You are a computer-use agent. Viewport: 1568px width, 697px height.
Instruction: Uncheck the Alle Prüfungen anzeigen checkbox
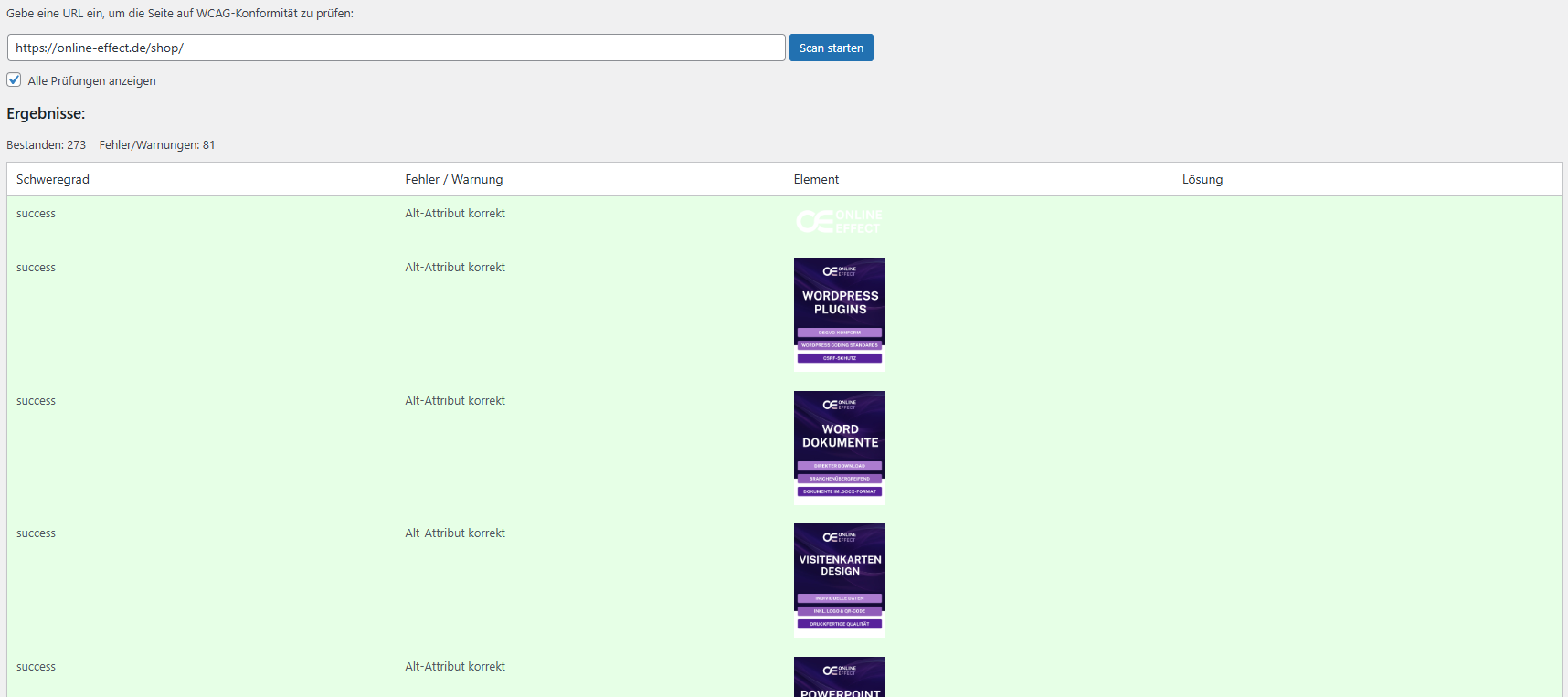tap(14, 79)
